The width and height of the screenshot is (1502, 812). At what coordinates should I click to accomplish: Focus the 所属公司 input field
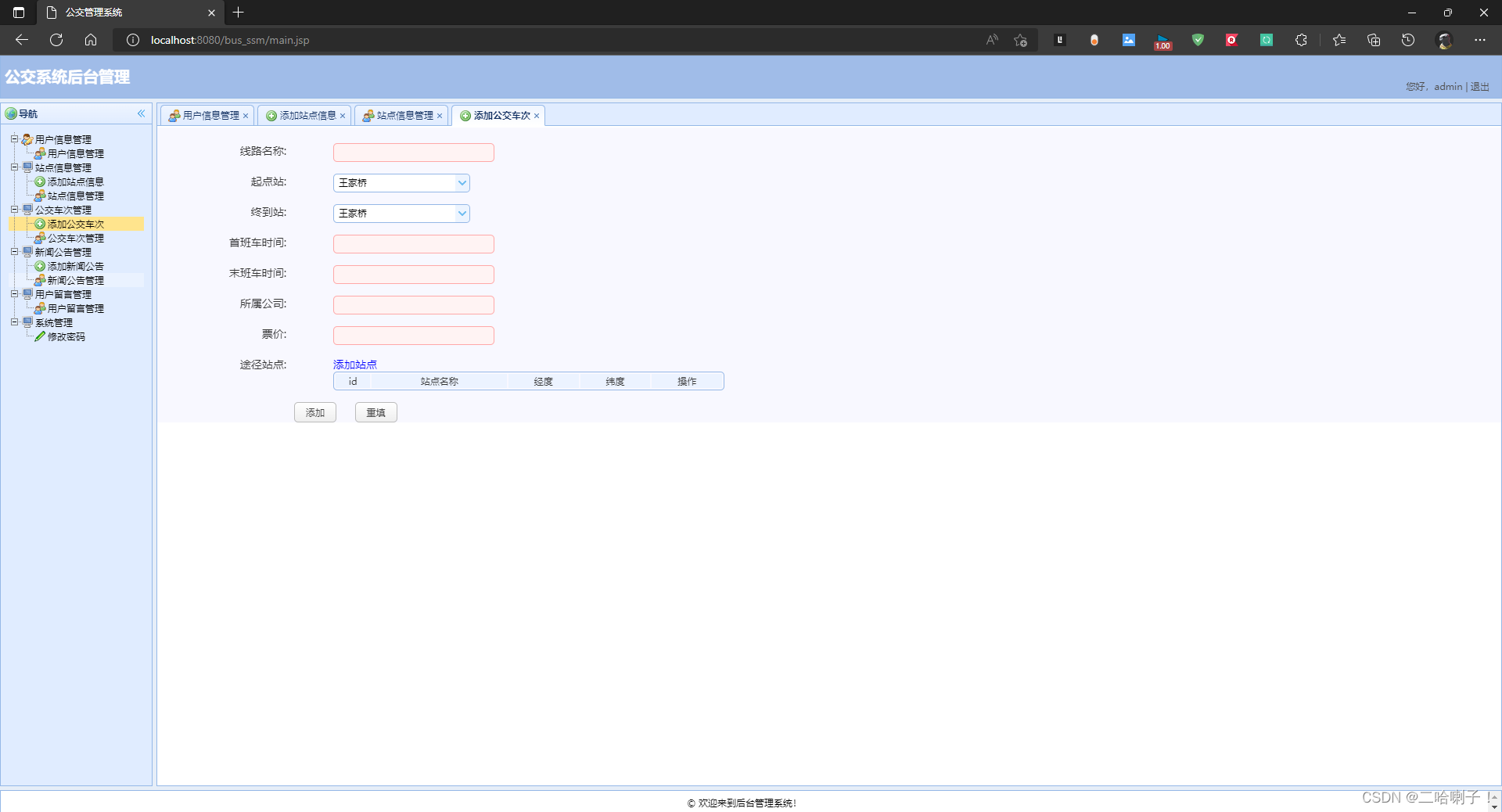pyautogui.click(x=414, y=305)
